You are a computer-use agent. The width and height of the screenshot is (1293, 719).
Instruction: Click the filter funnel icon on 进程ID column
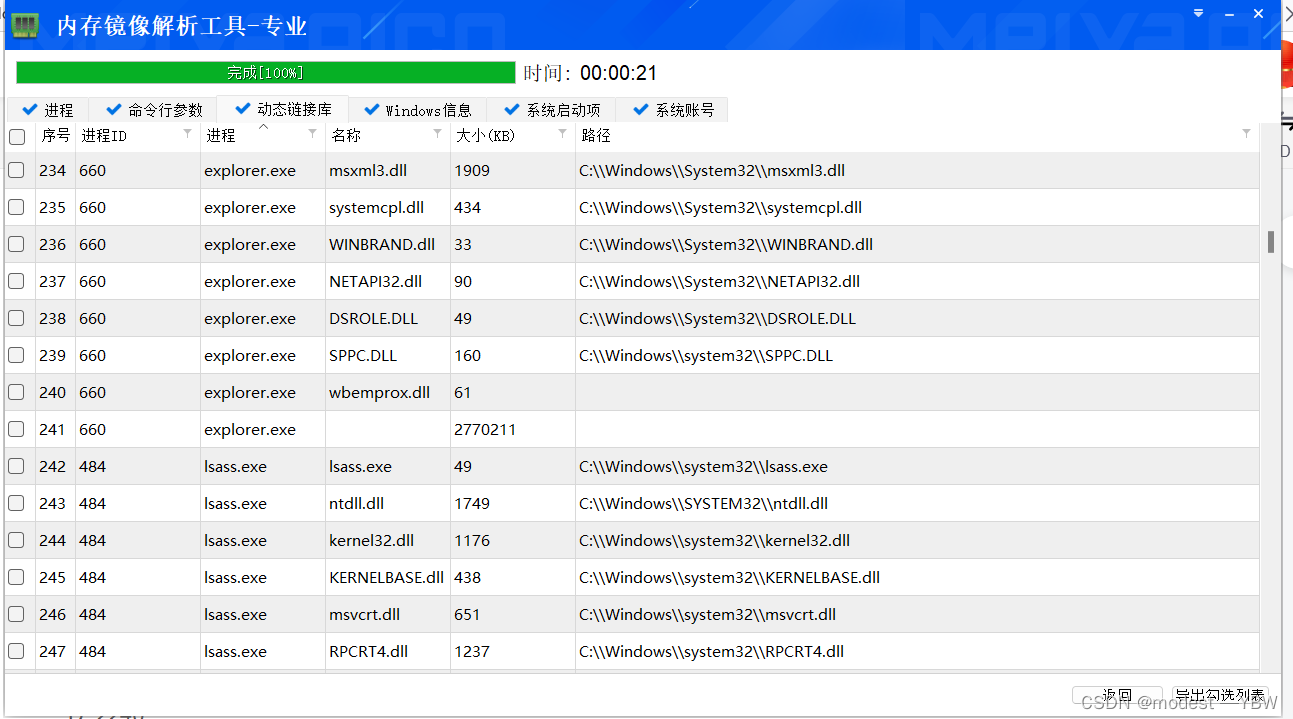click(x=187, y=134)
